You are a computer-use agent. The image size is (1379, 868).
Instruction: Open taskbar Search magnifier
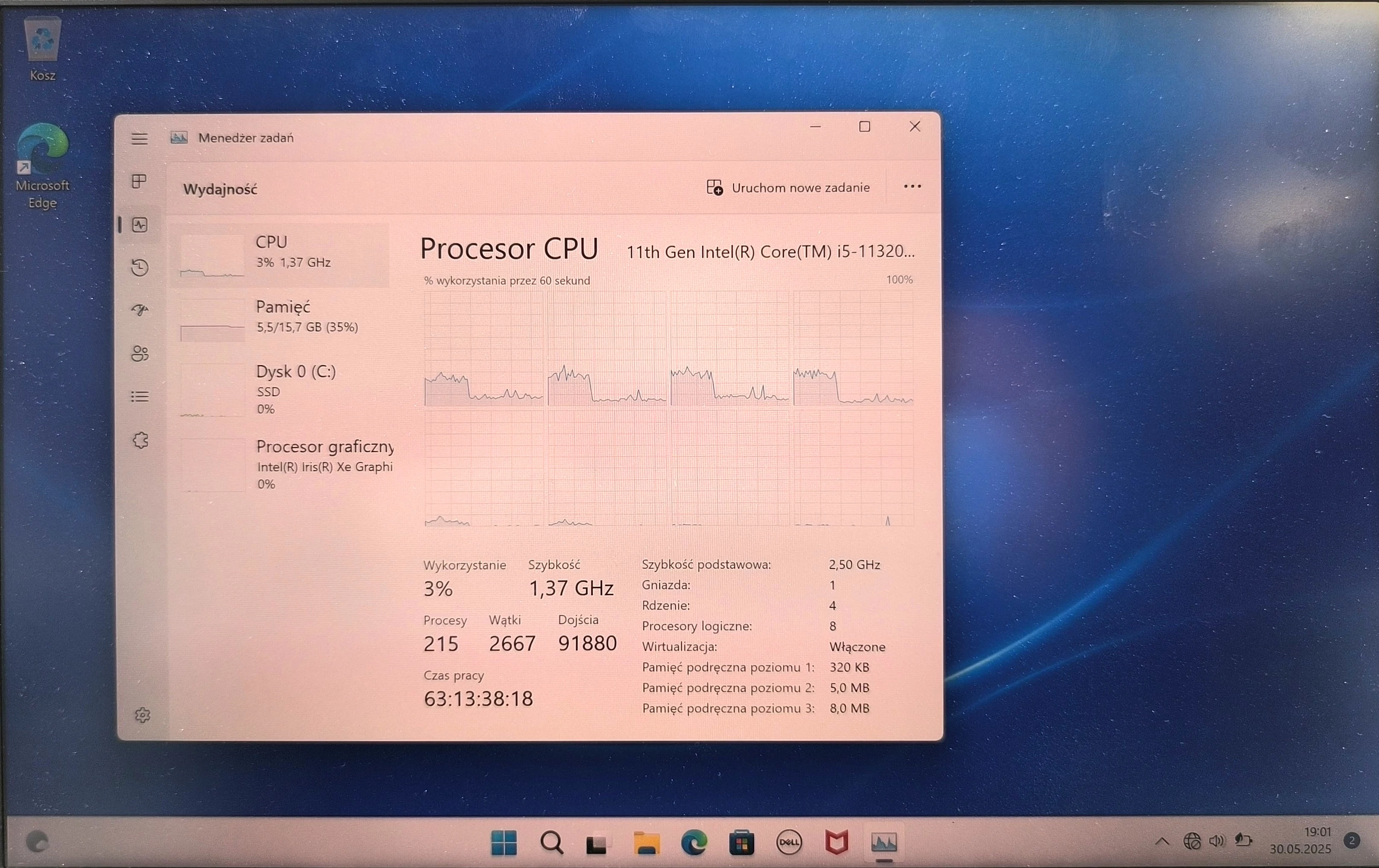click(551, 843)
